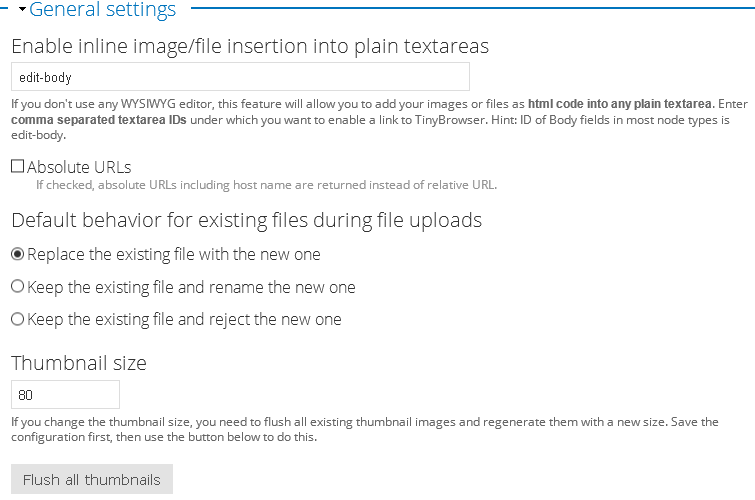Screen dimensions: 755x500
Task: Click the Thumbnail size heading label
Action: click(x=79, y=363)
